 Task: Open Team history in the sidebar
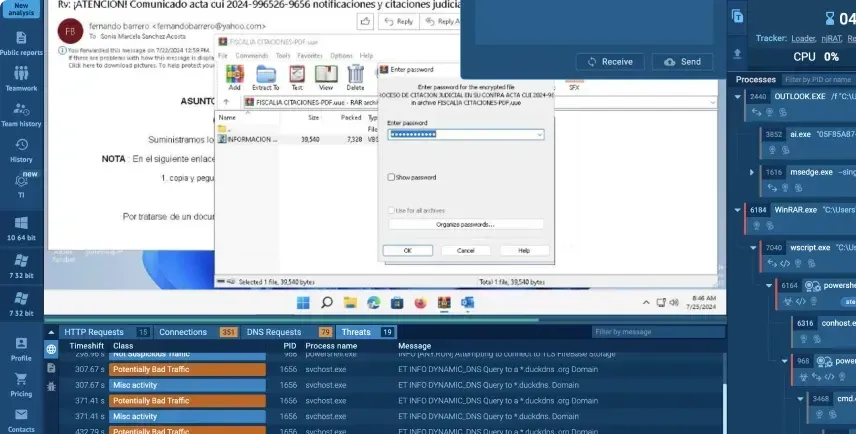(21, 115)
